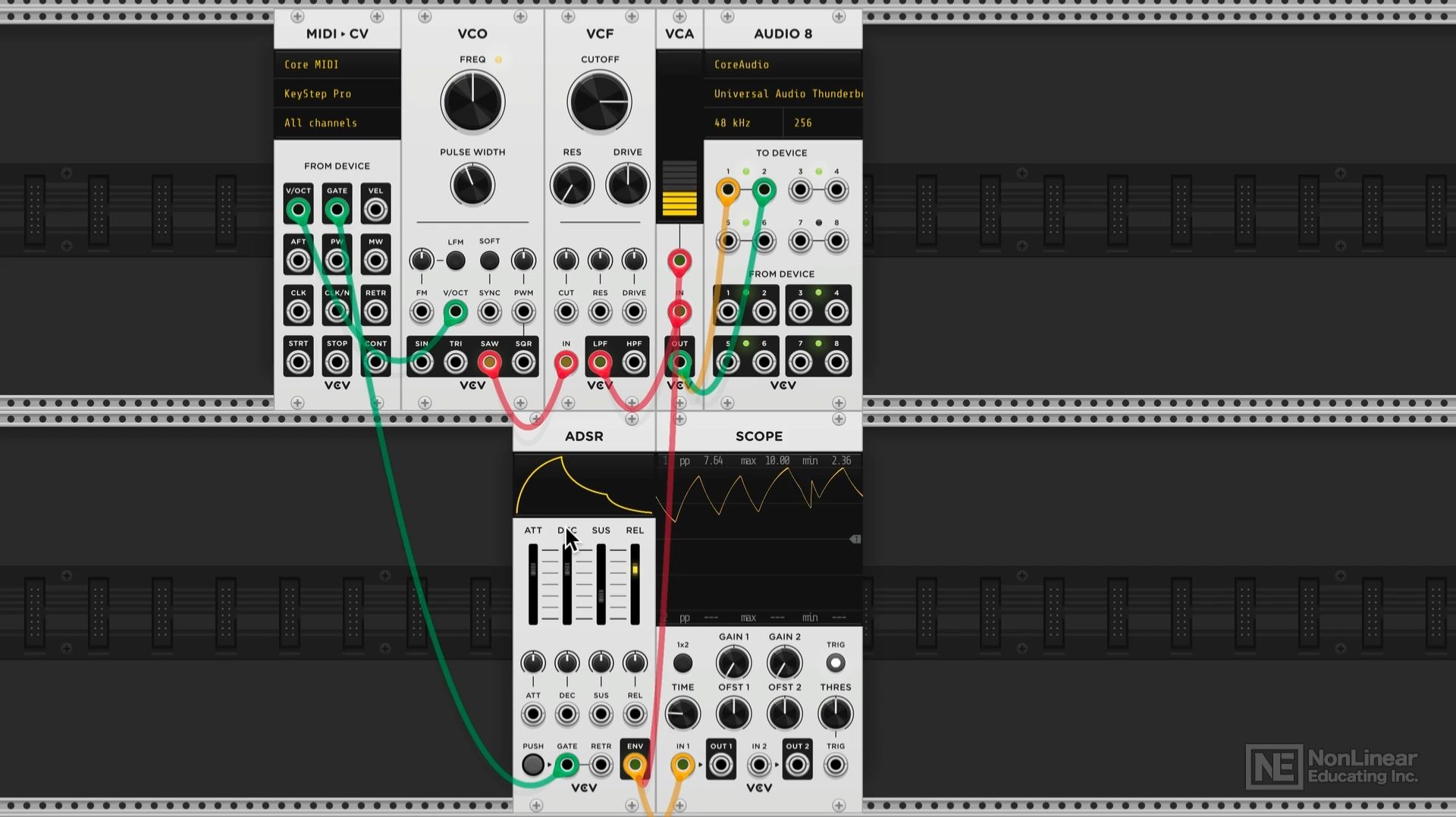Click the OFST 2 knob on Scope

coord(784,714)
